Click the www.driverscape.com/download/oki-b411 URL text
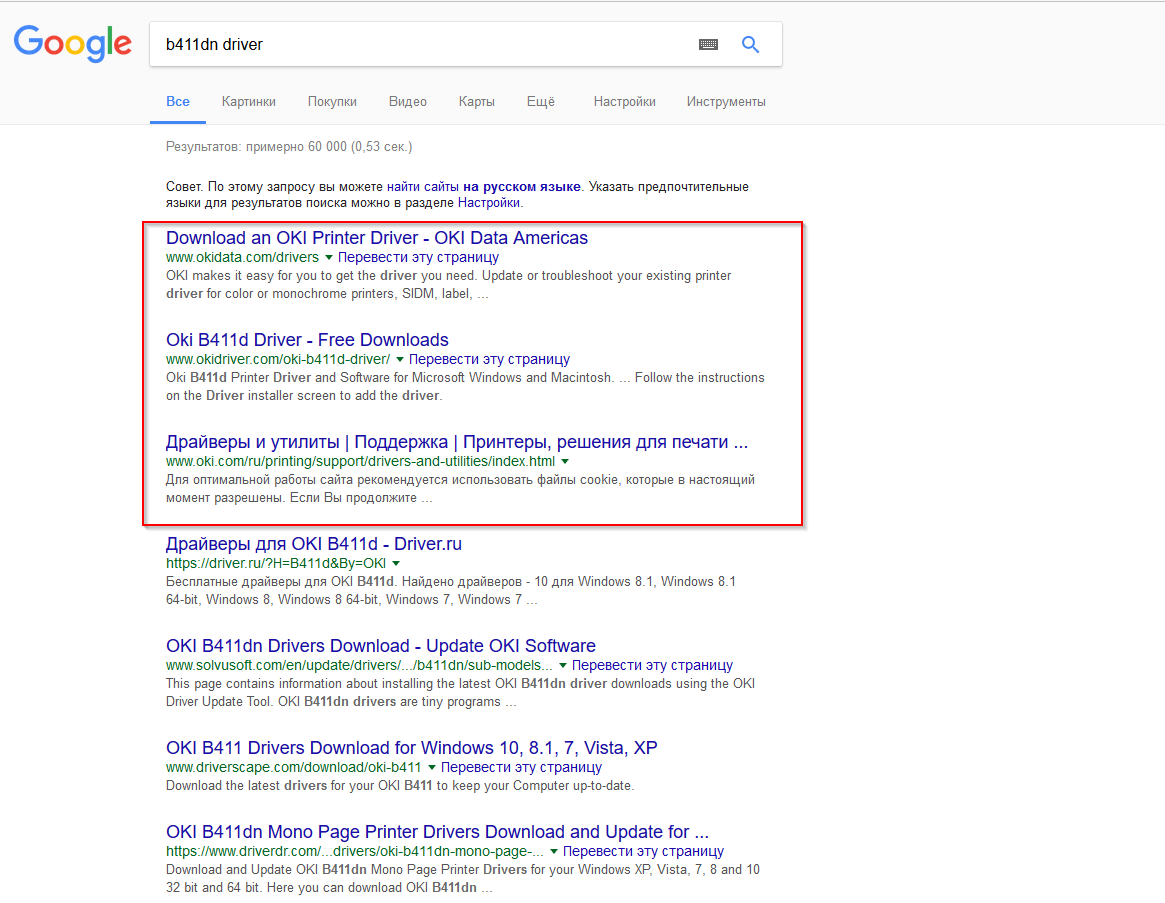The image size is (1165, 903). coord(293,767)
